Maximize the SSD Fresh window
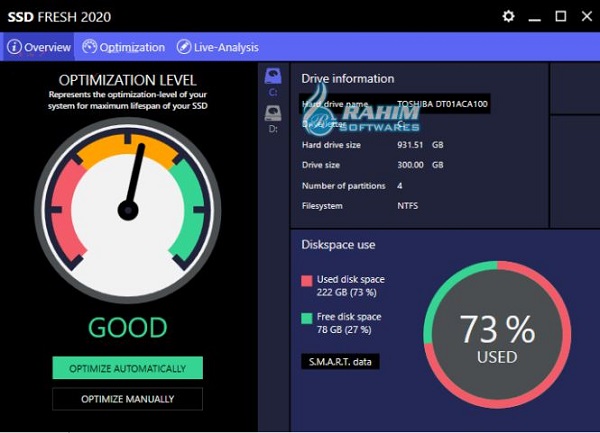This screenshot has width=600, height=433. pyautogui.click(x=561, y=16)
